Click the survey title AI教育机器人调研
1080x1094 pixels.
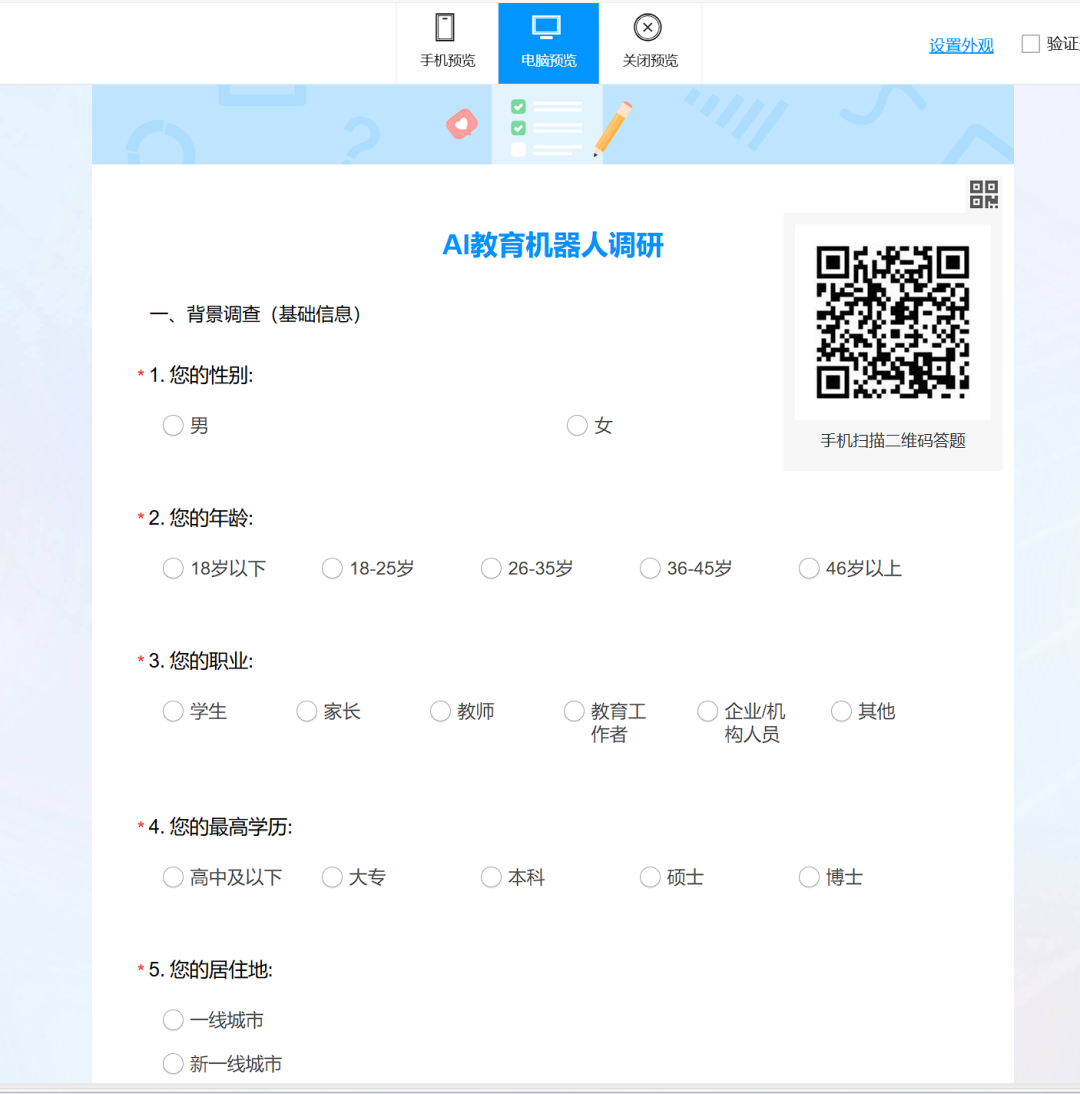(553, 245)
